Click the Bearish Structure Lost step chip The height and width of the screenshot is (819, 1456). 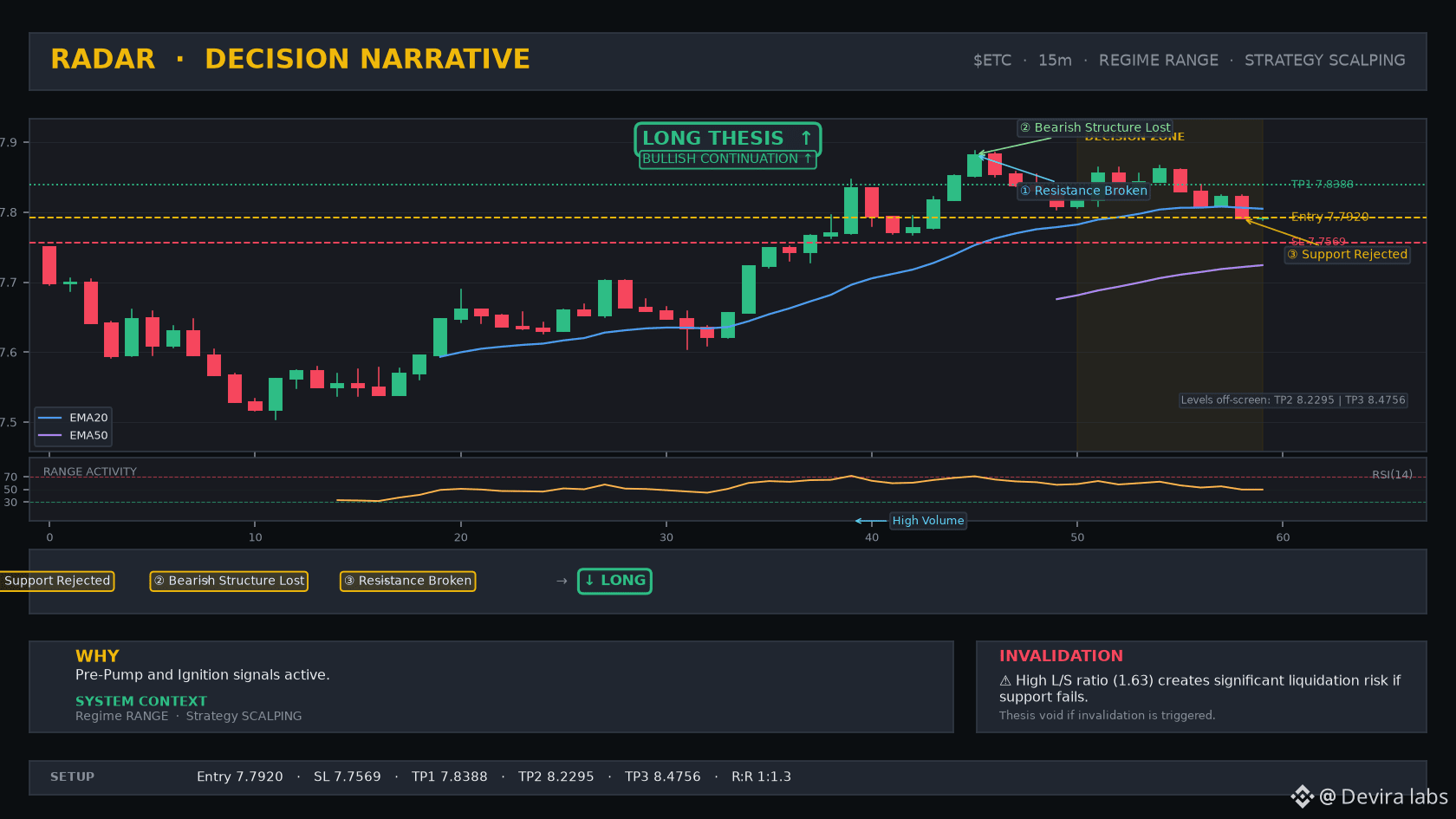(x=229, y=581)
